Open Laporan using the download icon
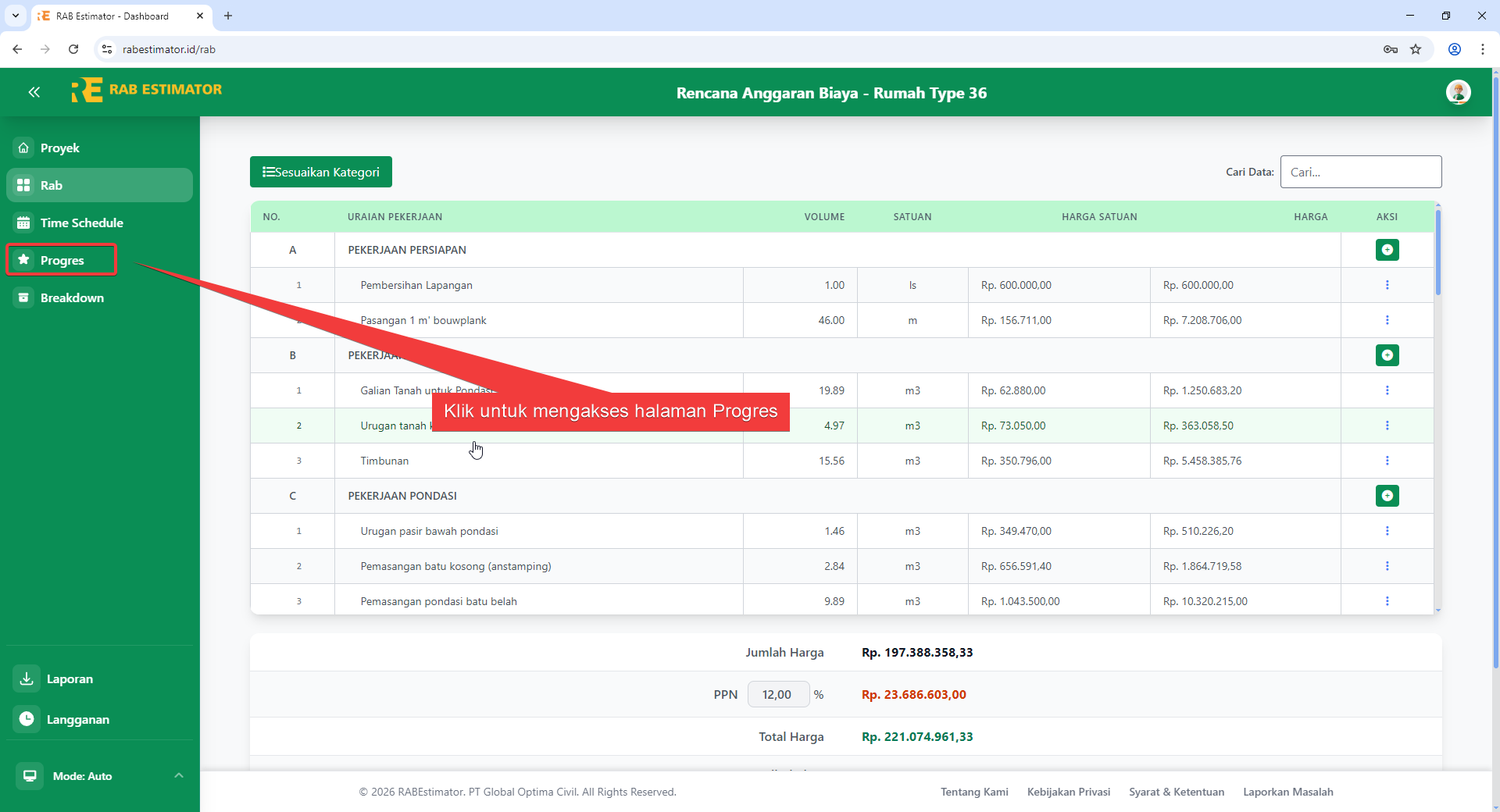Viewport: 1500px width, 812px height. pos(26,678)
